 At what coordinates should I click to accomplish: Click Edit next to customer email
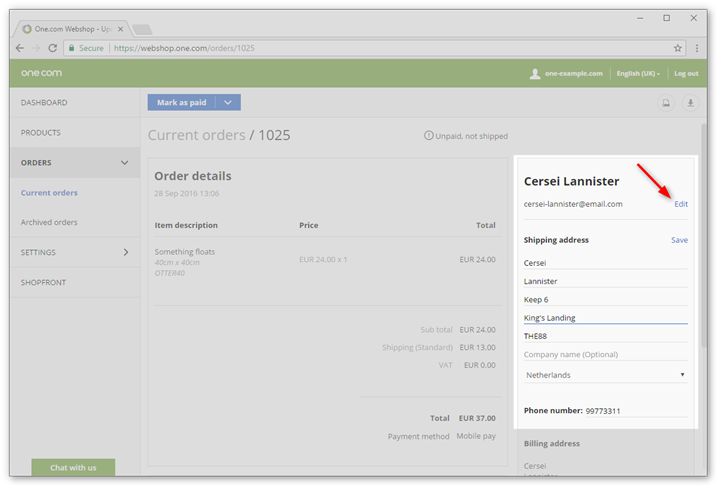coord(681,204)
